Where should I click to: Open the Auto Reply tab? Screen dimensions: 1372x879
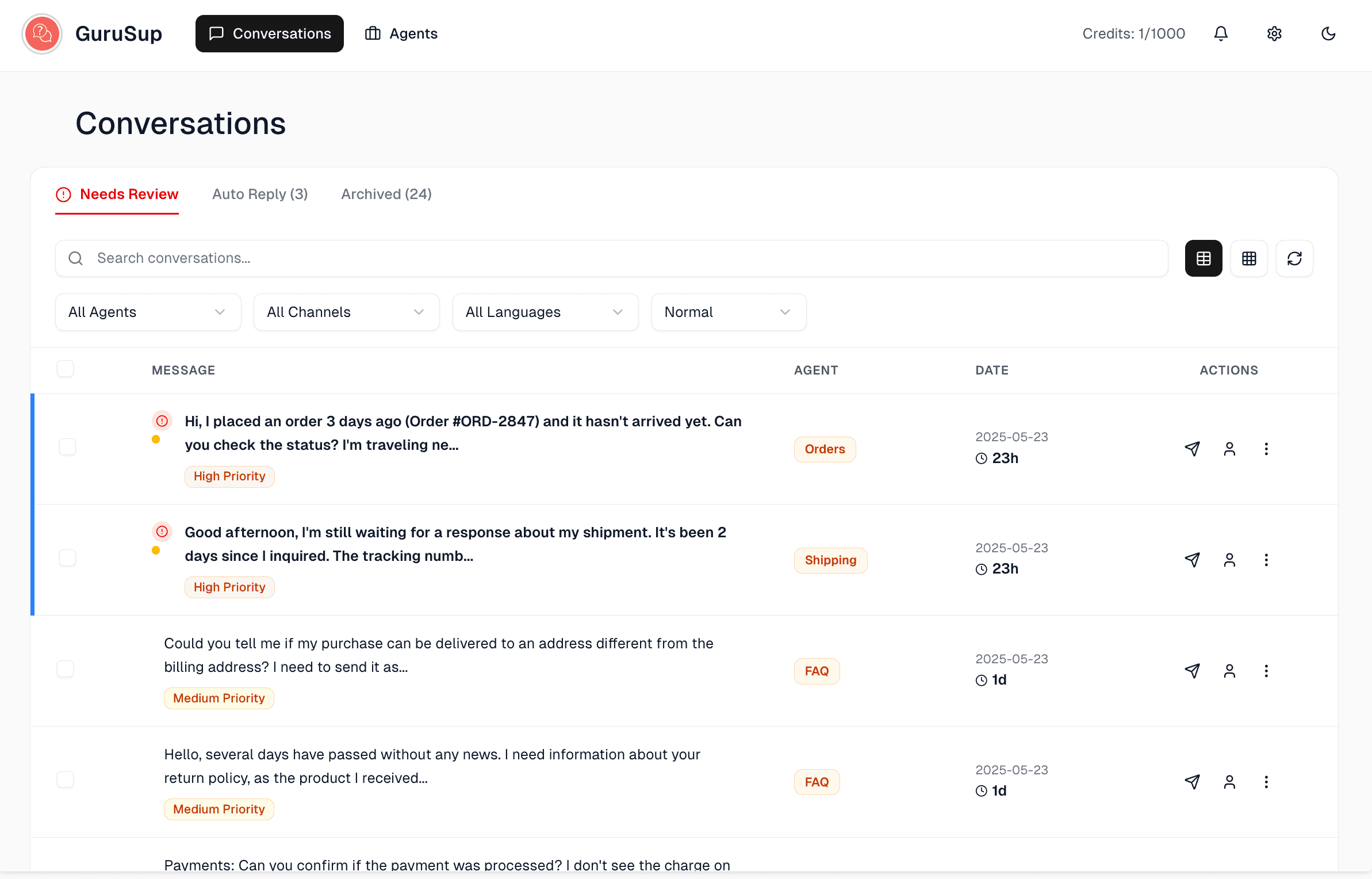point(259,194)
